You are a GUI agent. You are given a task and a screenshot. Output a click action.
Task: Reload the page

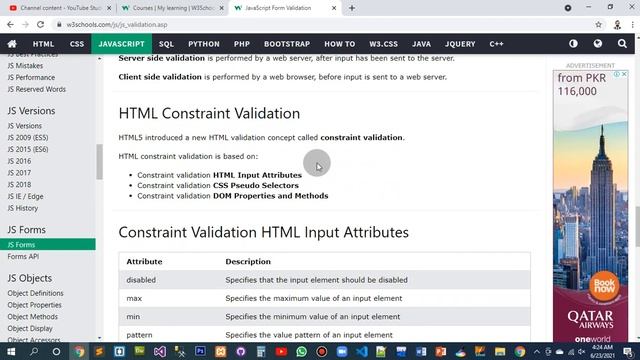[x=40, y=24]
